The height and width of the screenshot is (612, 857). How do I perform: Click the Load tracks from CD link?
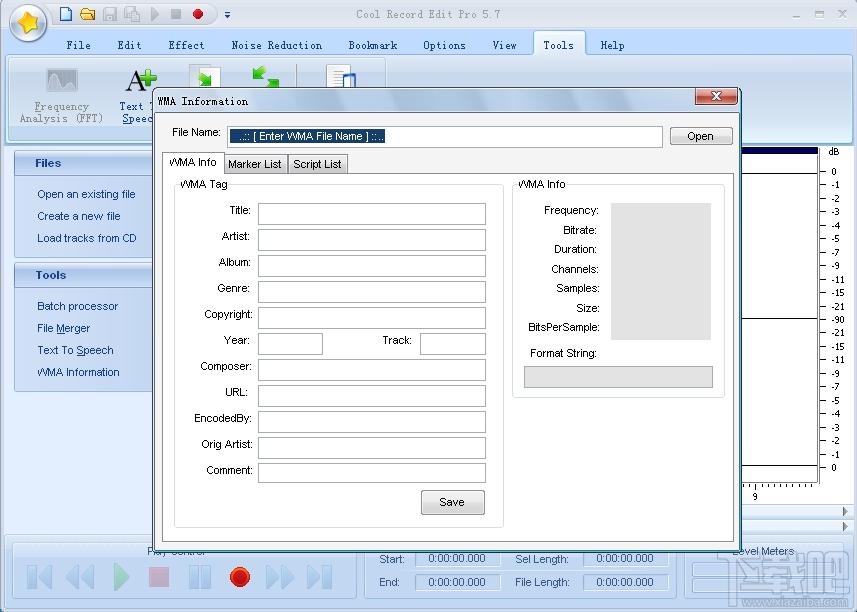(87, 238)
